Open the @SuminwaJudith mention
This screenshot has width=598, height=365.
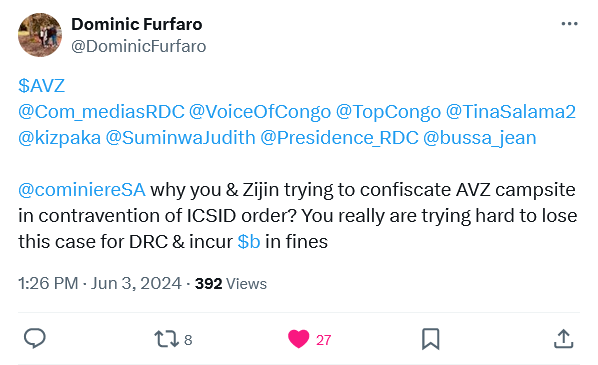coord(180,138)
